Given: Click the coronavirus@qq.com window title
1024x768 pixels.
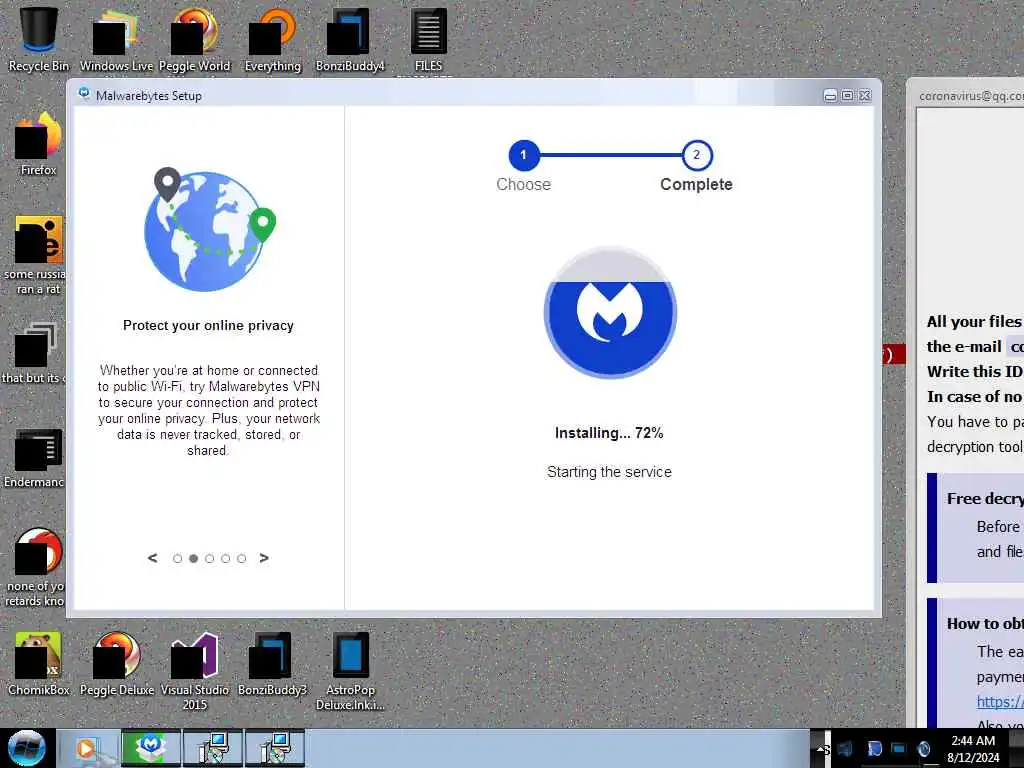Looking at the screenshot, I should click(x=971, y=96).
